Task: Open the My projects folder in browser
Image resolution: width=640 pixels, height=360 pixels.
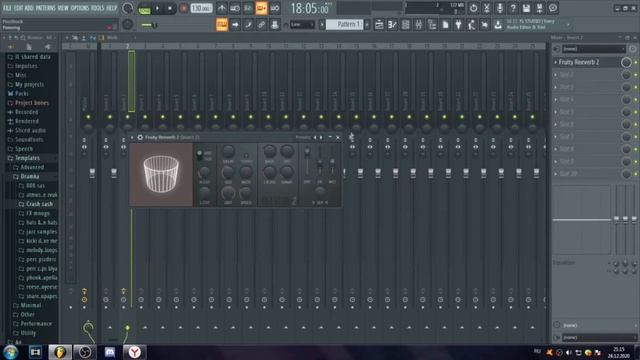Action: [x=29, y=84]
